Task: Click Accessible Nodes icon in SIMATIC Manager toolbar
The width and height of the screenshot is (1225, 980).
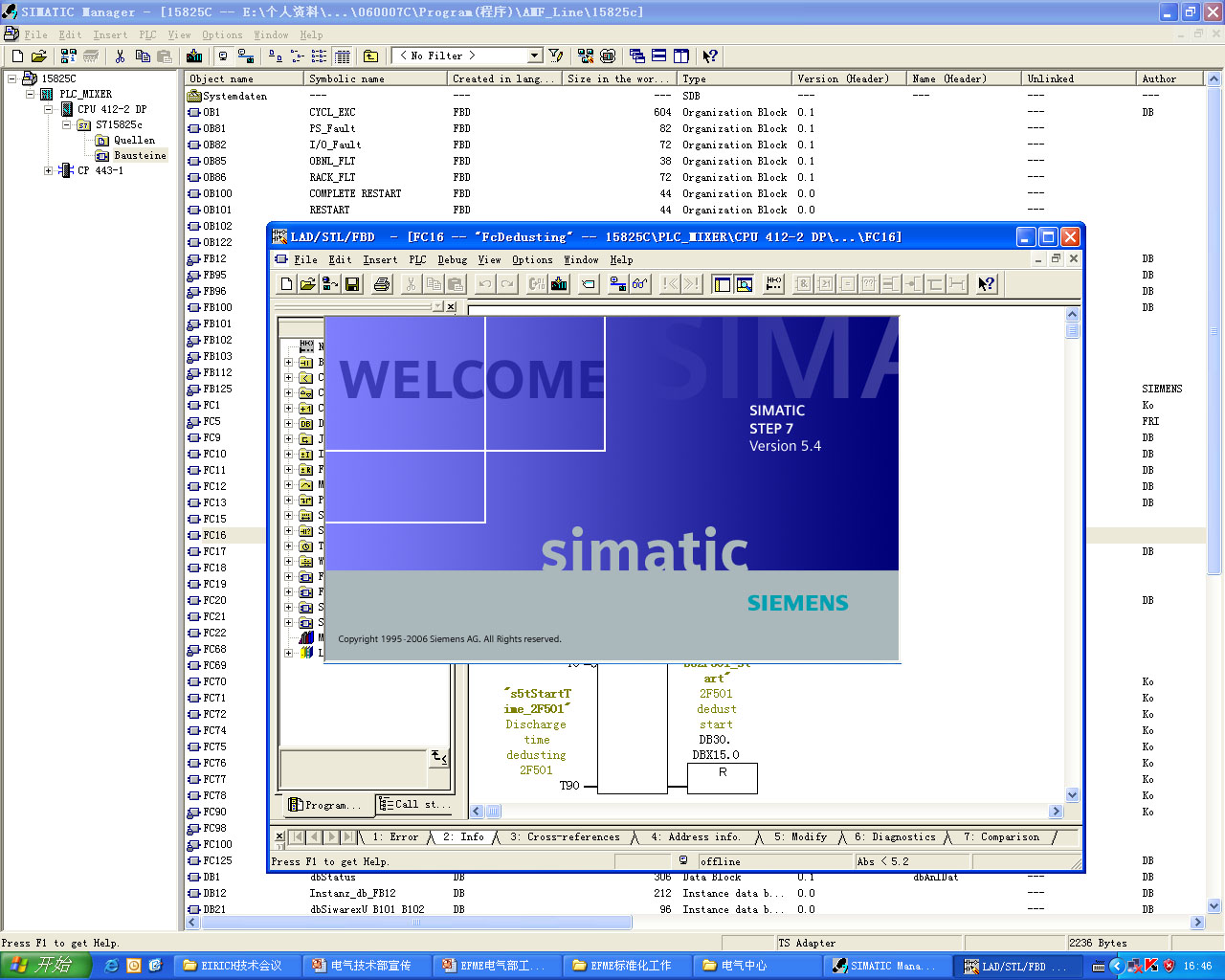Action: tap(69, 56)
